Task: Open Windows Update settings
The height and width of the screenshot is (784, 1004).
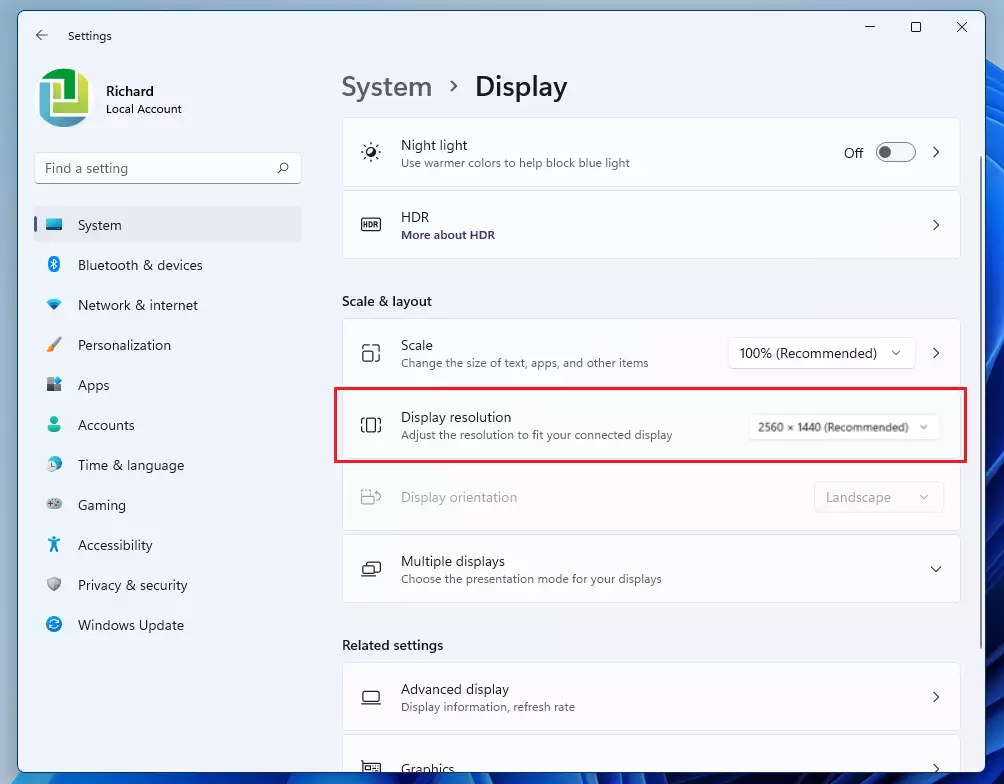Action: [x=130, y=625]
